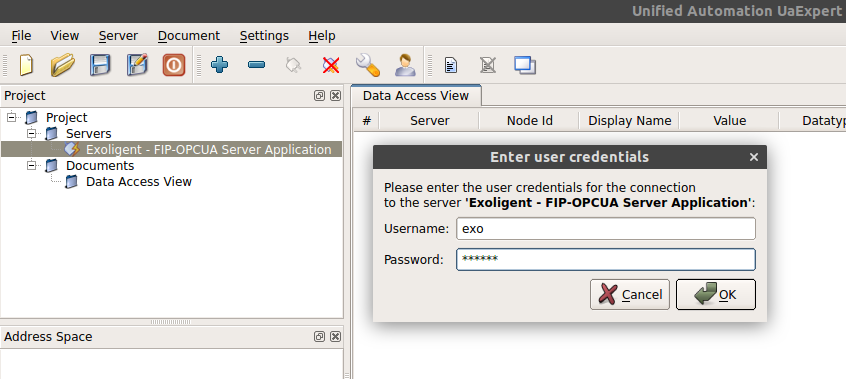This screenshot has height=379, width=846.
Task: Click the lightning server icon of Exoligent
Action: coord(72,150)
